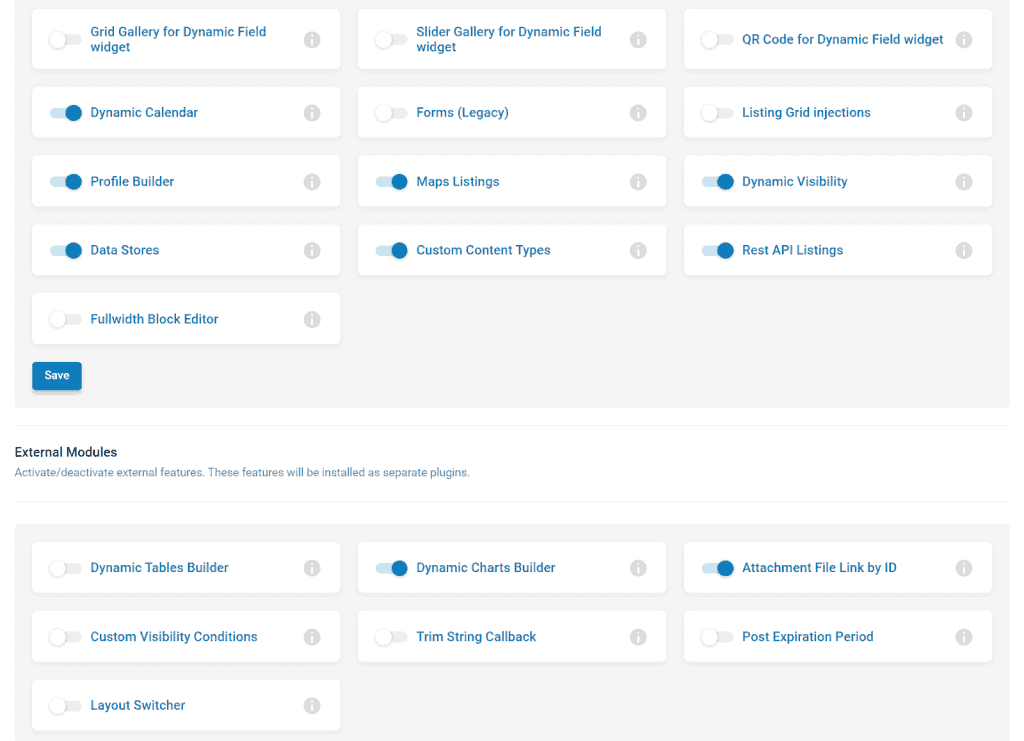Image resolution: width=1024 pixels, height=741 pixels.
Task: Turn off Maps Listings module
Action: click(x=392, y=182)
